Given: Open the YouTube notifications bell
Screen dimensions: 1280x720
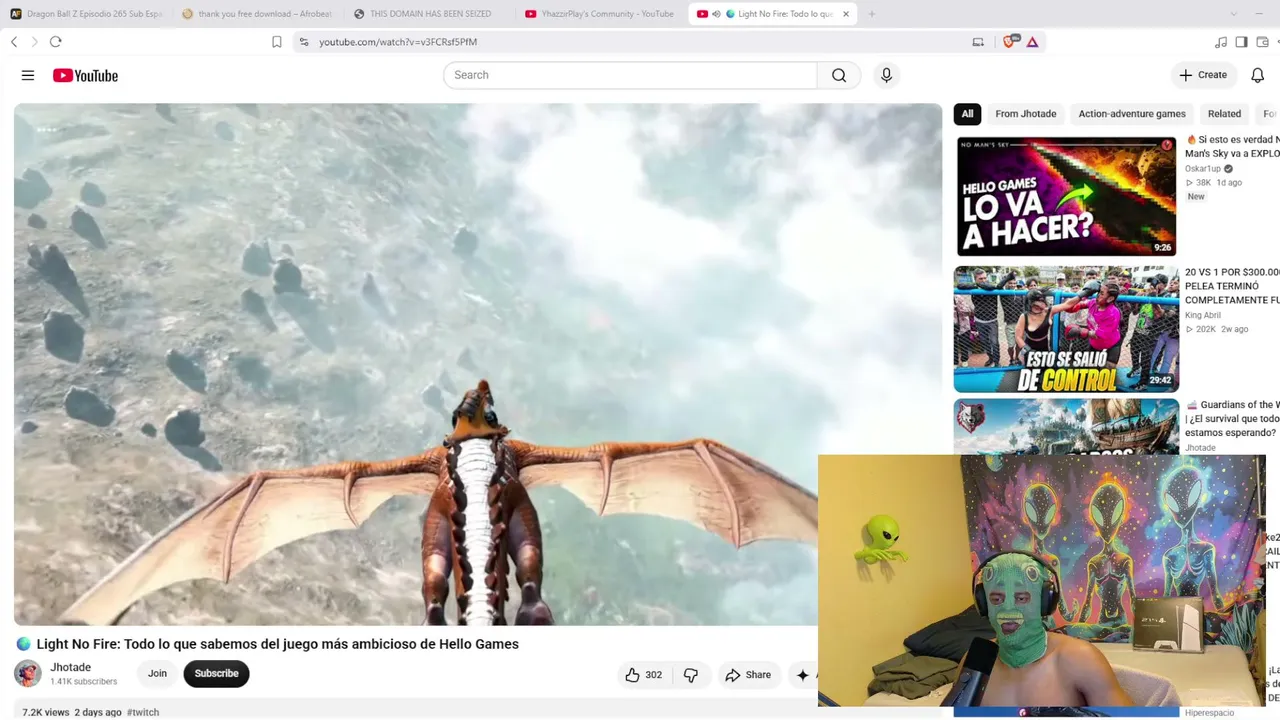Looking at the screenshot, I should (1257, 75).
